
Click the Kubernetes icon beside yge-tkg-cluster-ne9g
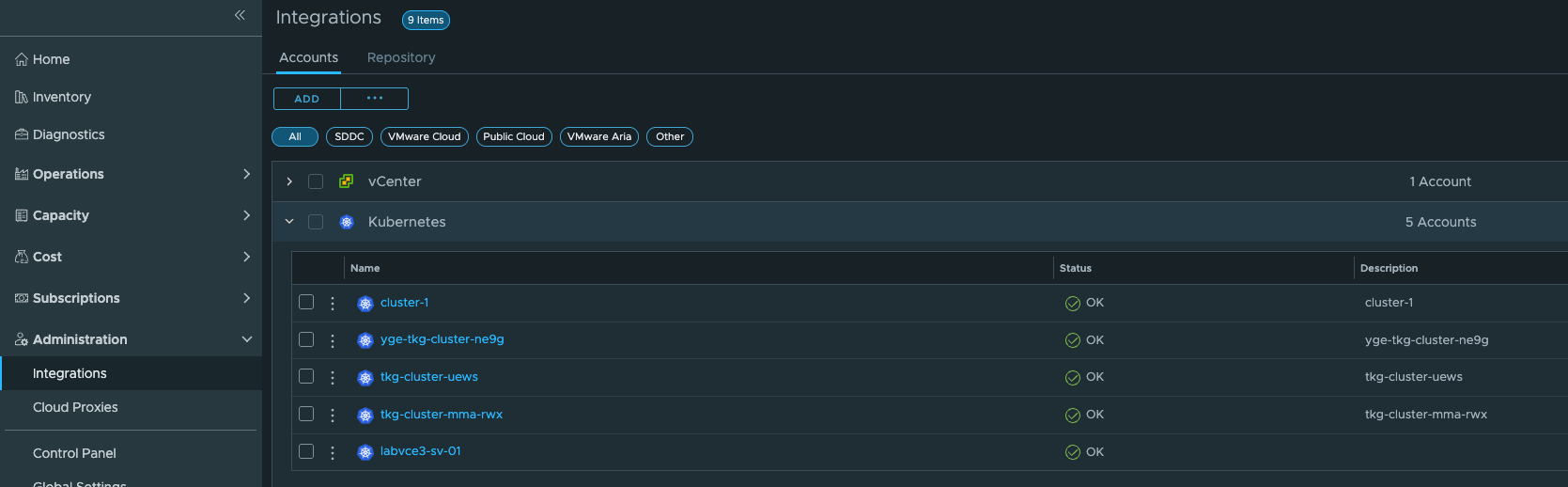click(365, 340)
